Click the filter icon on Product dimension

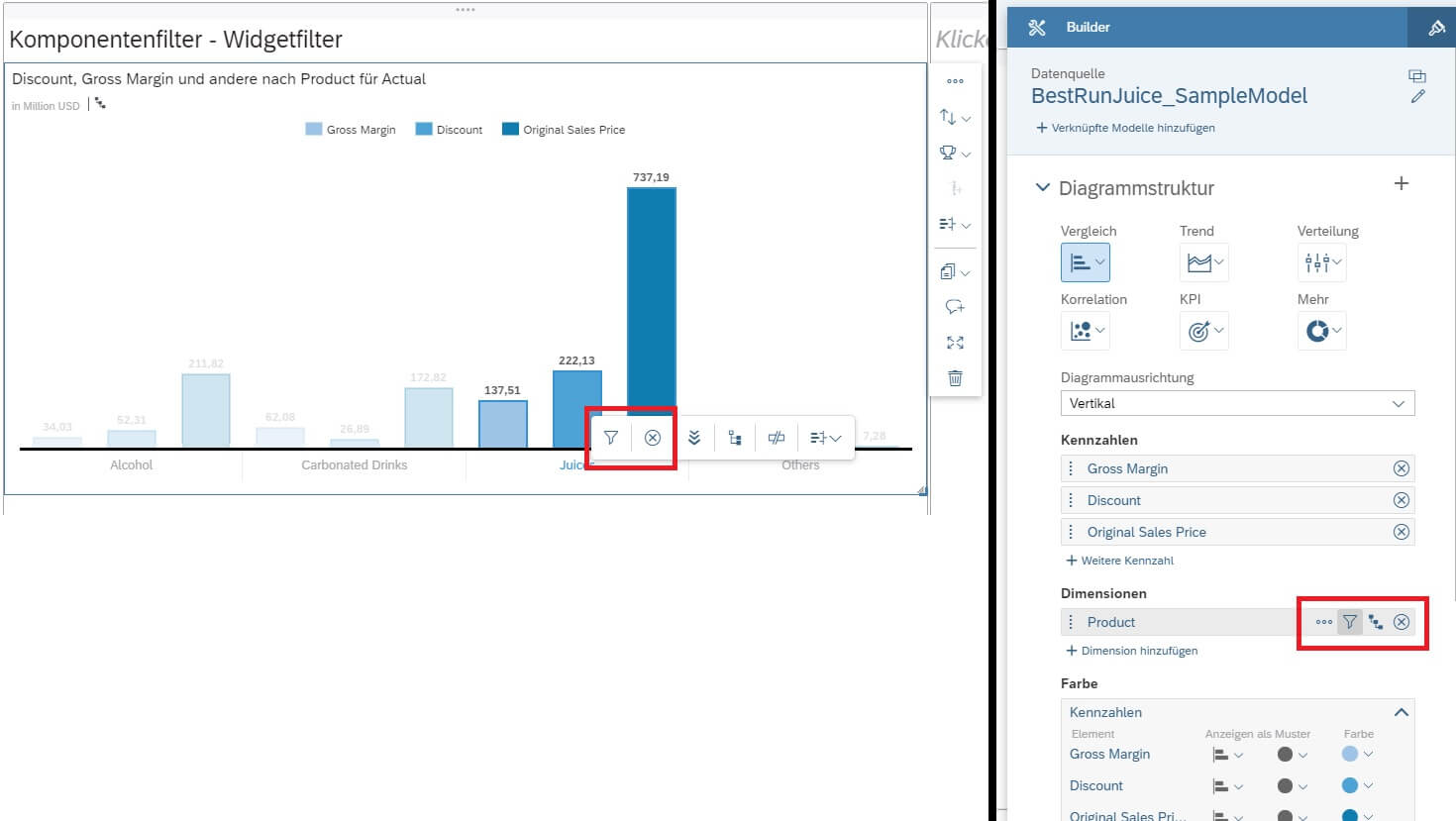[x=1349, y=622]
